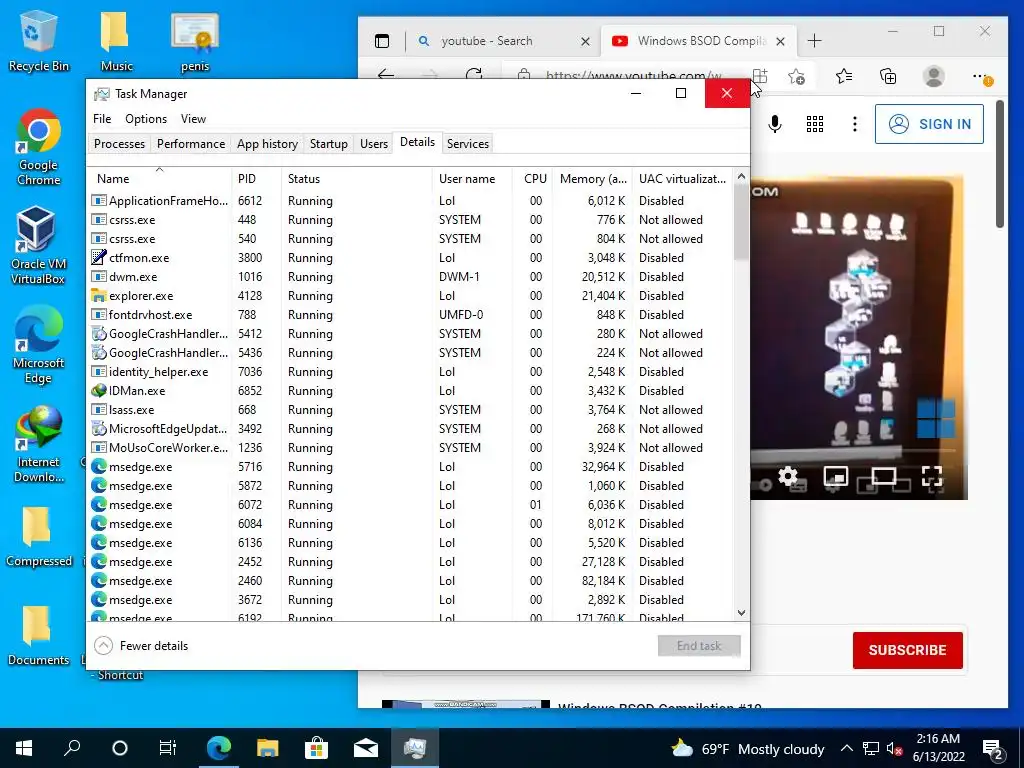This screenshot has height=768, width=1024.
Task: Sort processes by PID column header
Action: click(x=256, y=178)
